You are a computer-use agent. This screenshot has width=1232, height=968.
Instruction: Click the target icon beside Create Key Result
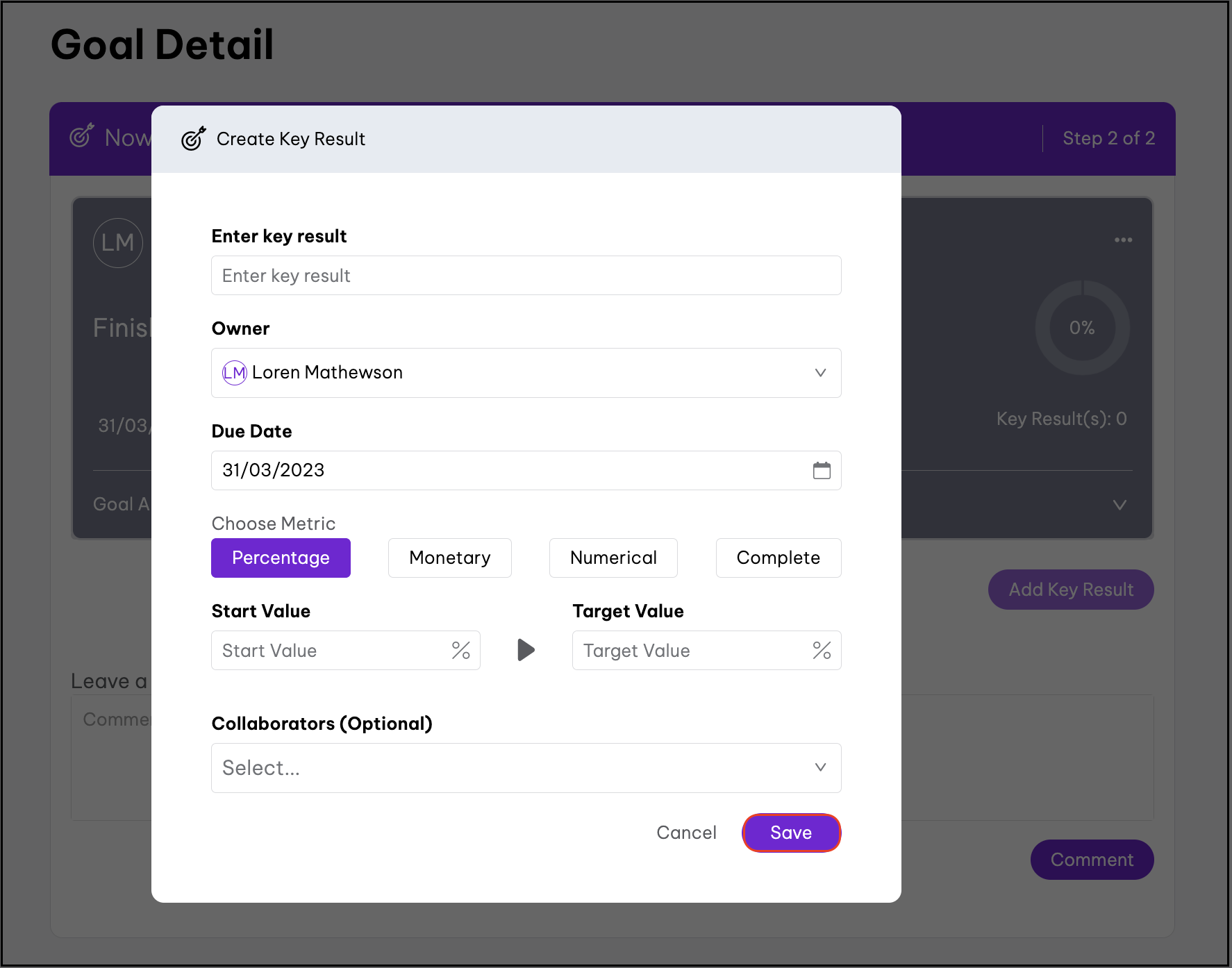point(193,139)
